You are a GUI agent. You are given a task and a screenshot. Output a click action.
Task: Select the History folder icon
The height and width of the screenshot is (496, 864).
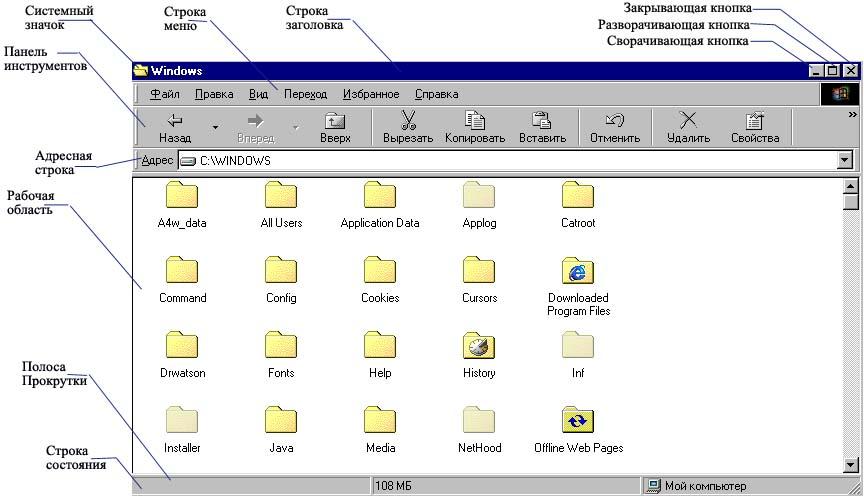479,347
